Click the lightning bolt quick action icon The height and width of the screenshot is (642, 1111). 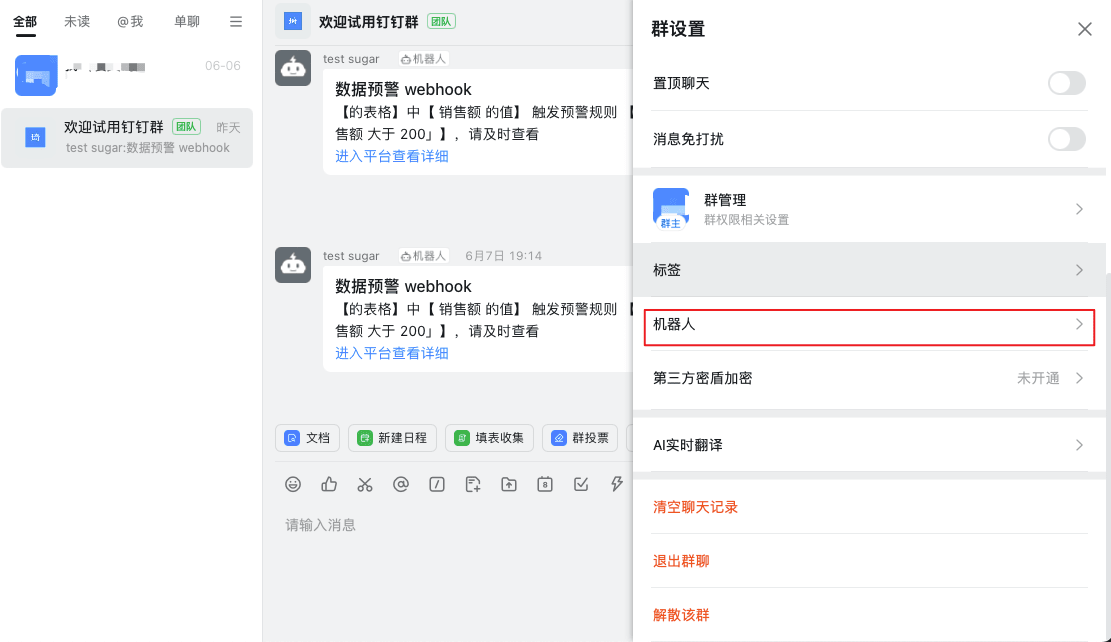click(x=616, y=484)
